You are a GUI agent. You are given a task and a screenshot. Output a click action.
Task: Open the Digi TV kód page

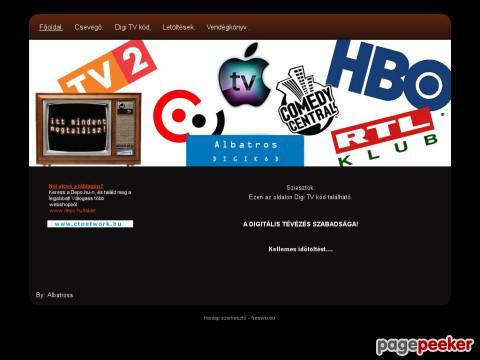click(133, 27)
